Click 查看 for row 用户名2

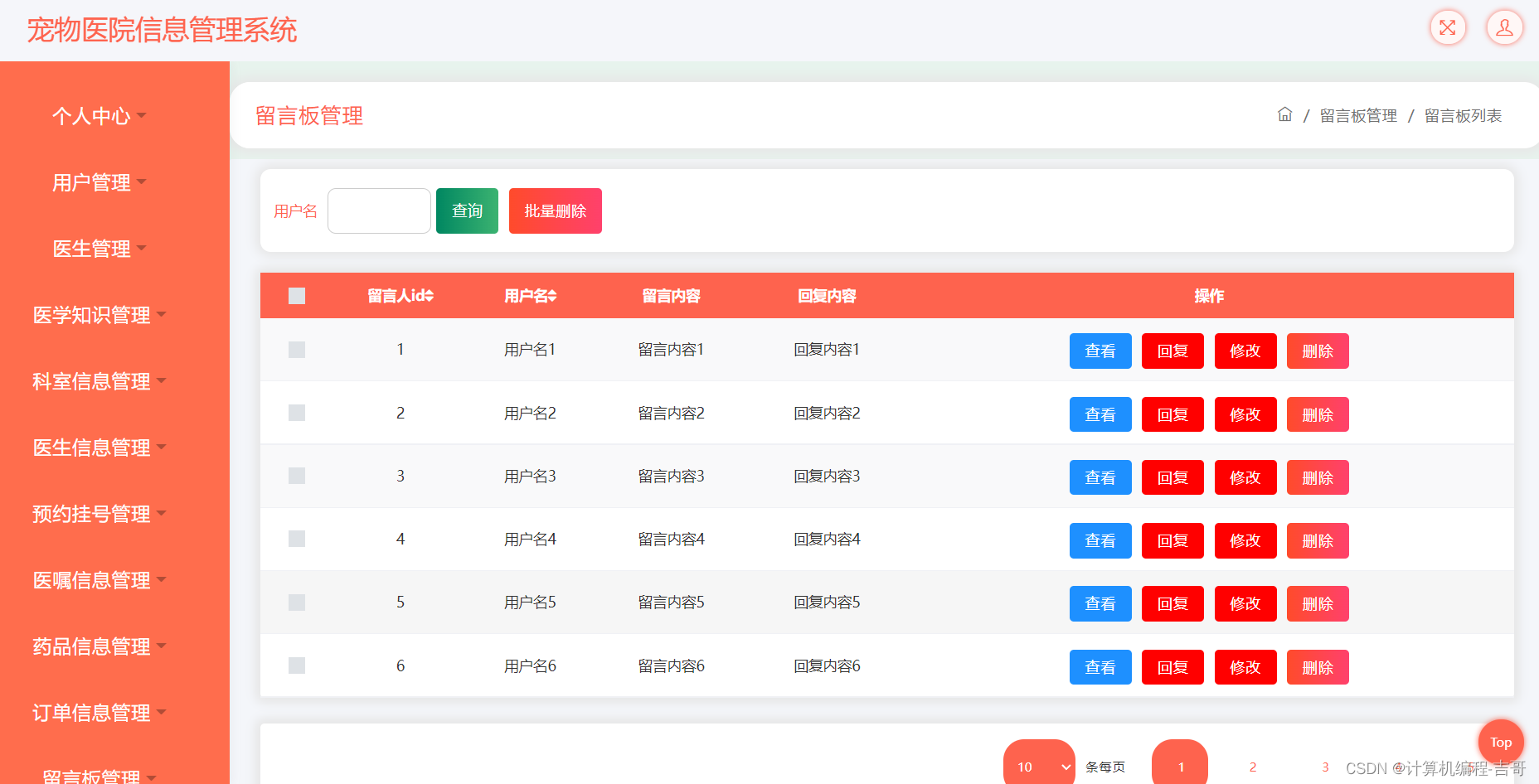(1100, 414)
